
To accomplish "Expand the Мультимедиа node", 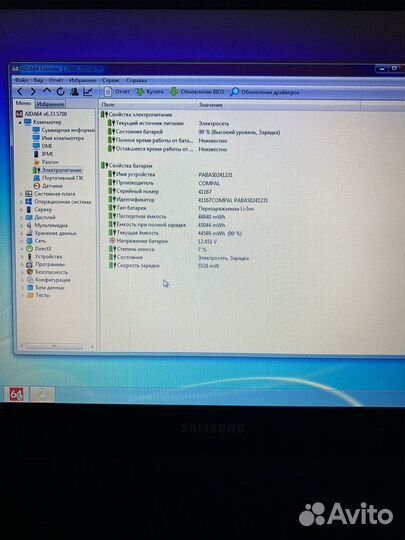I will (22, 225).
